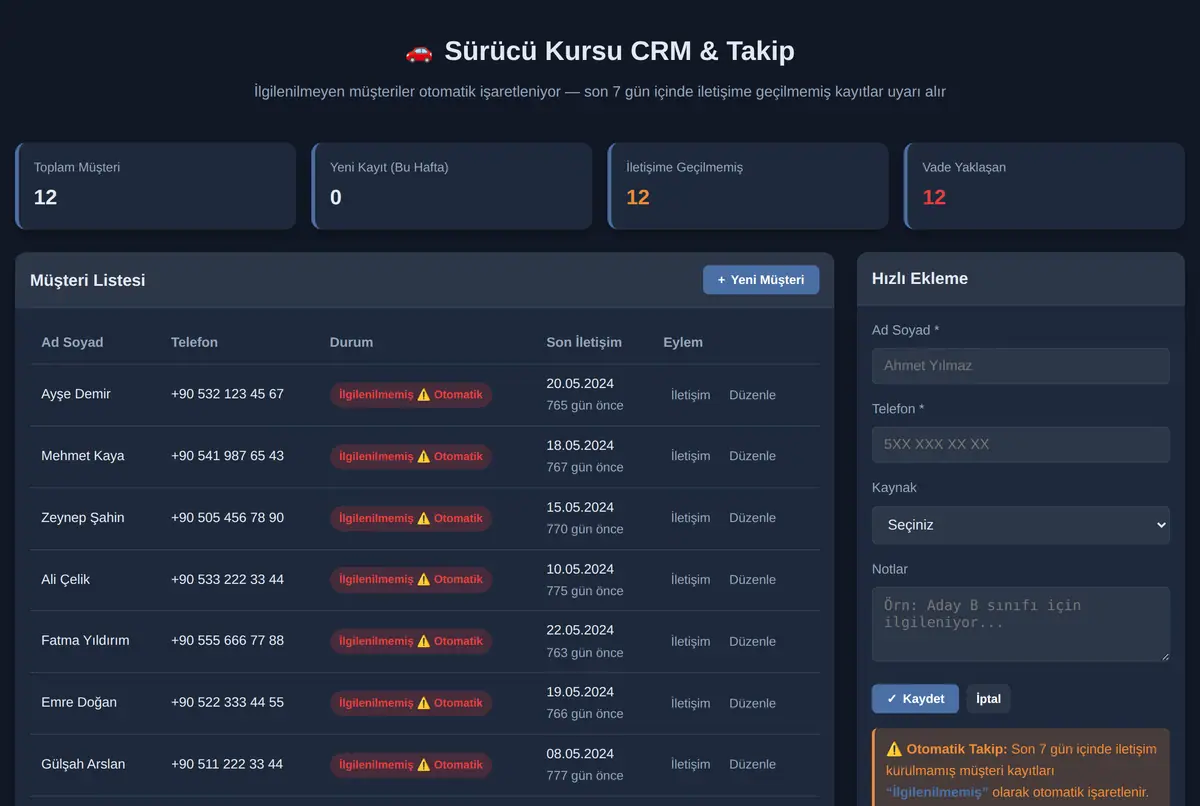This screenshot has width=1200, height=806.
Task: Click the Otomatik Takip warning icon
Action: click(894, 749)
